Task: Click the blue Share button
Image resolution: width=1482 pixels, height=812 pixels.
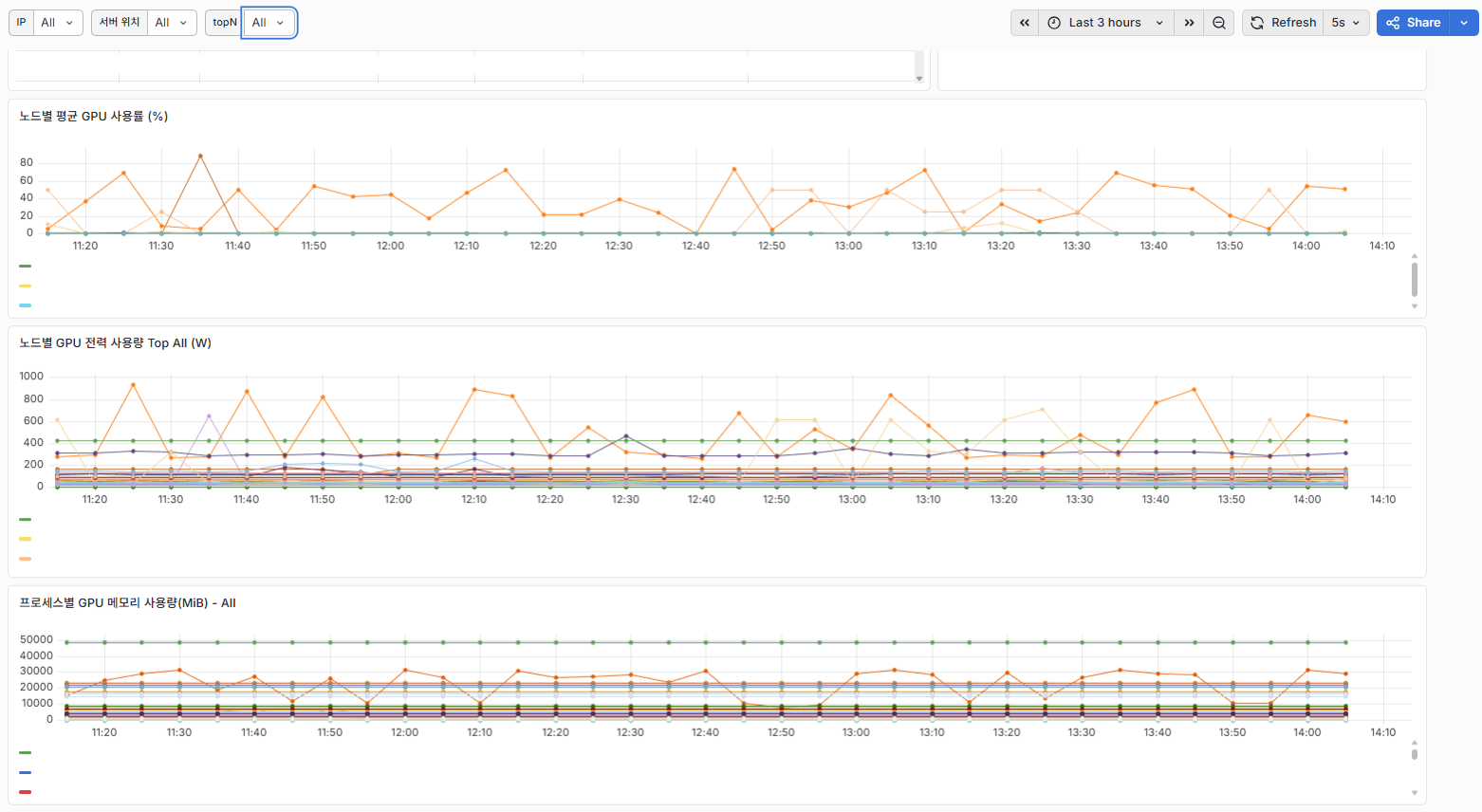Action: (1414, 23)
